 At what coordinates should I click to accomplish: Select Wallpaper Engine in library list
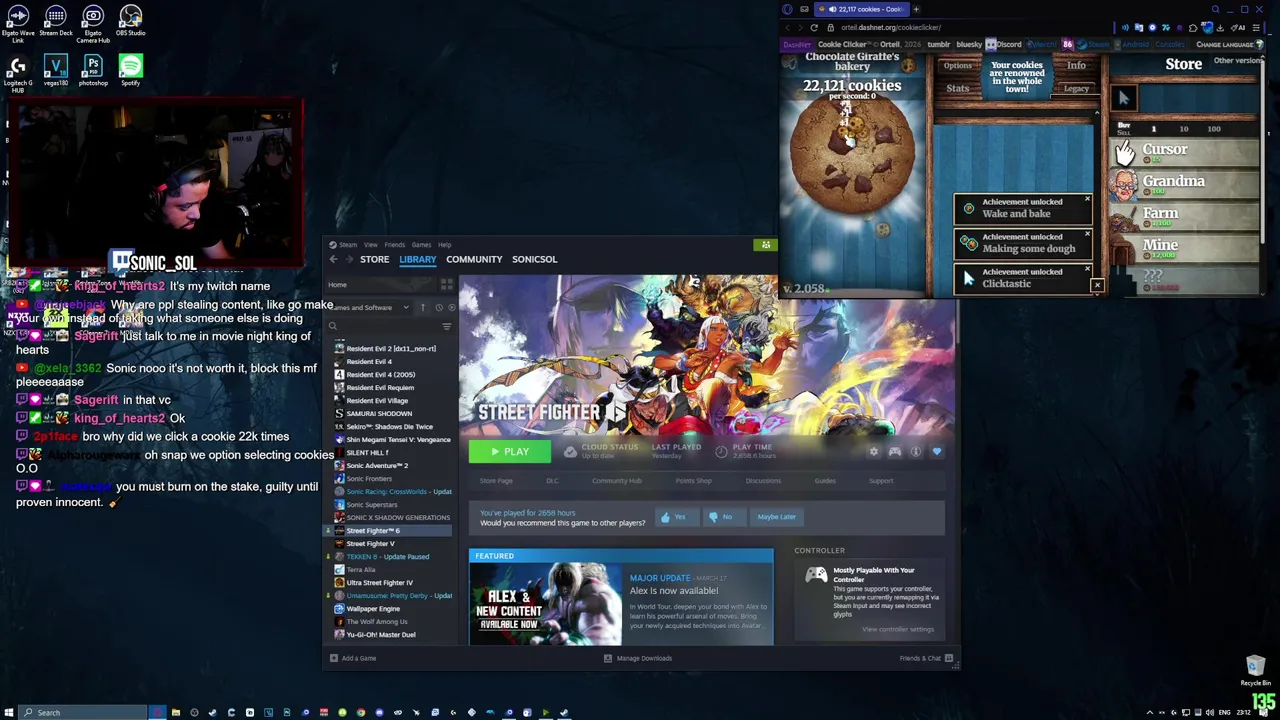[372, 608]
